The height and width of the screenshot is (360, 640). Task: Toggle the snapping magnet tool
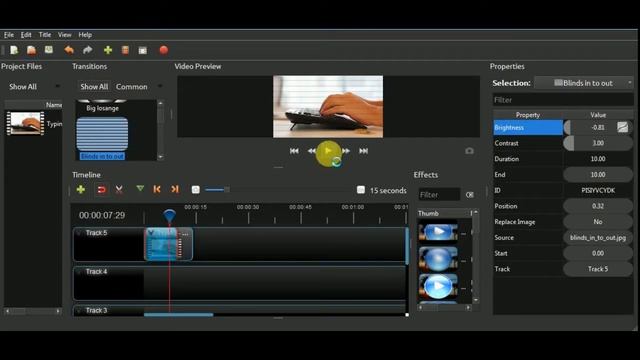click(102, 189)
